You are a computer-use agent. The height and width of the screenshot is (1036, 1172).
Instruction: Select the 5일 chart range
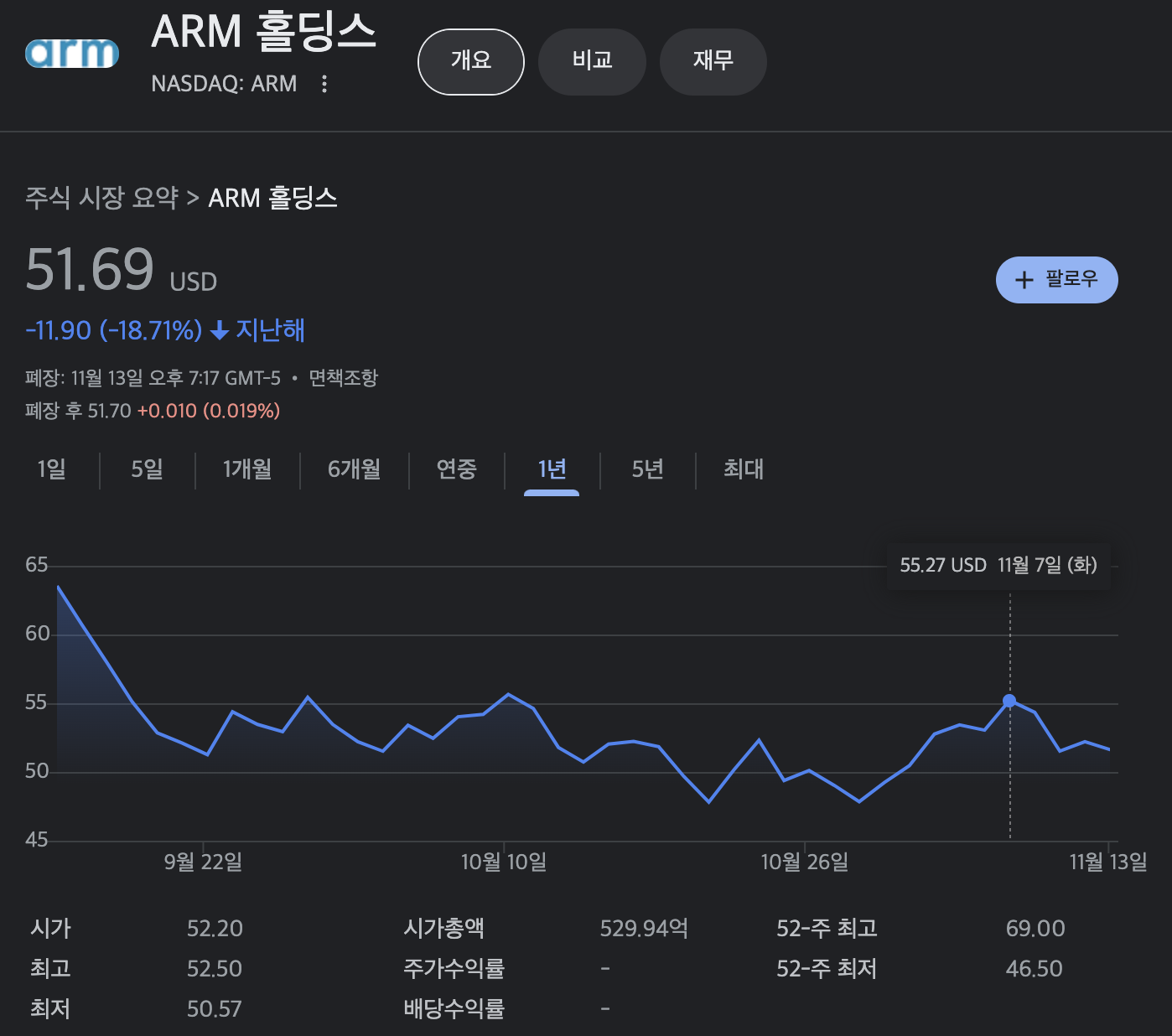pos(147,469)
